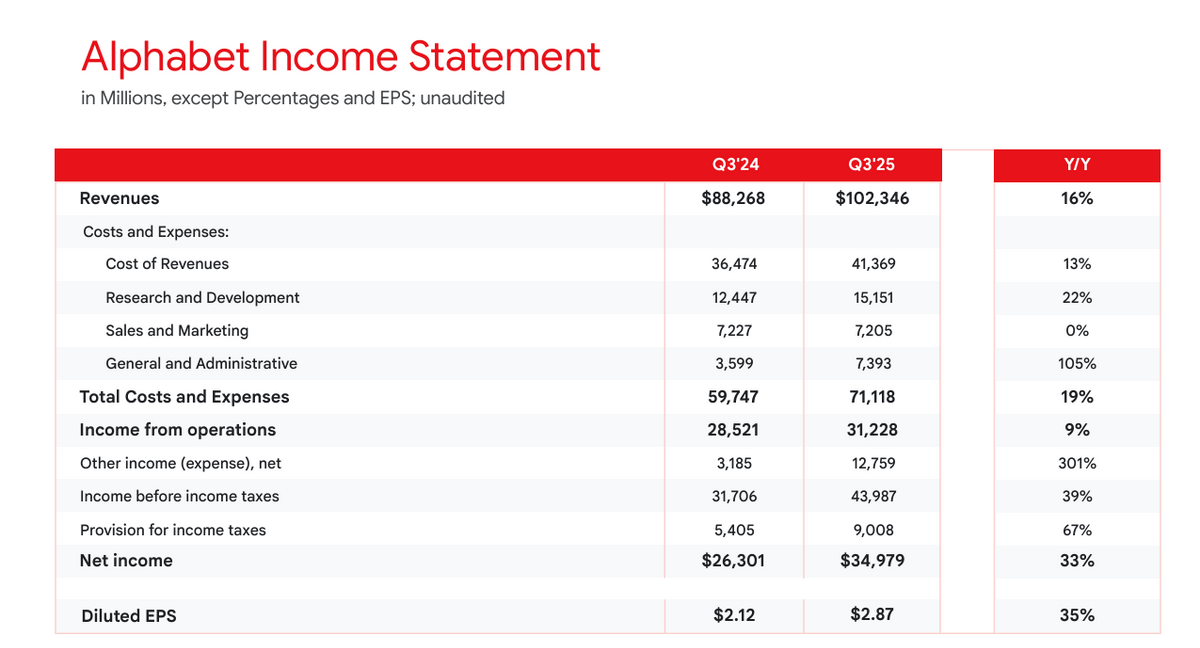Select the Net income row label

pos(126,561)
